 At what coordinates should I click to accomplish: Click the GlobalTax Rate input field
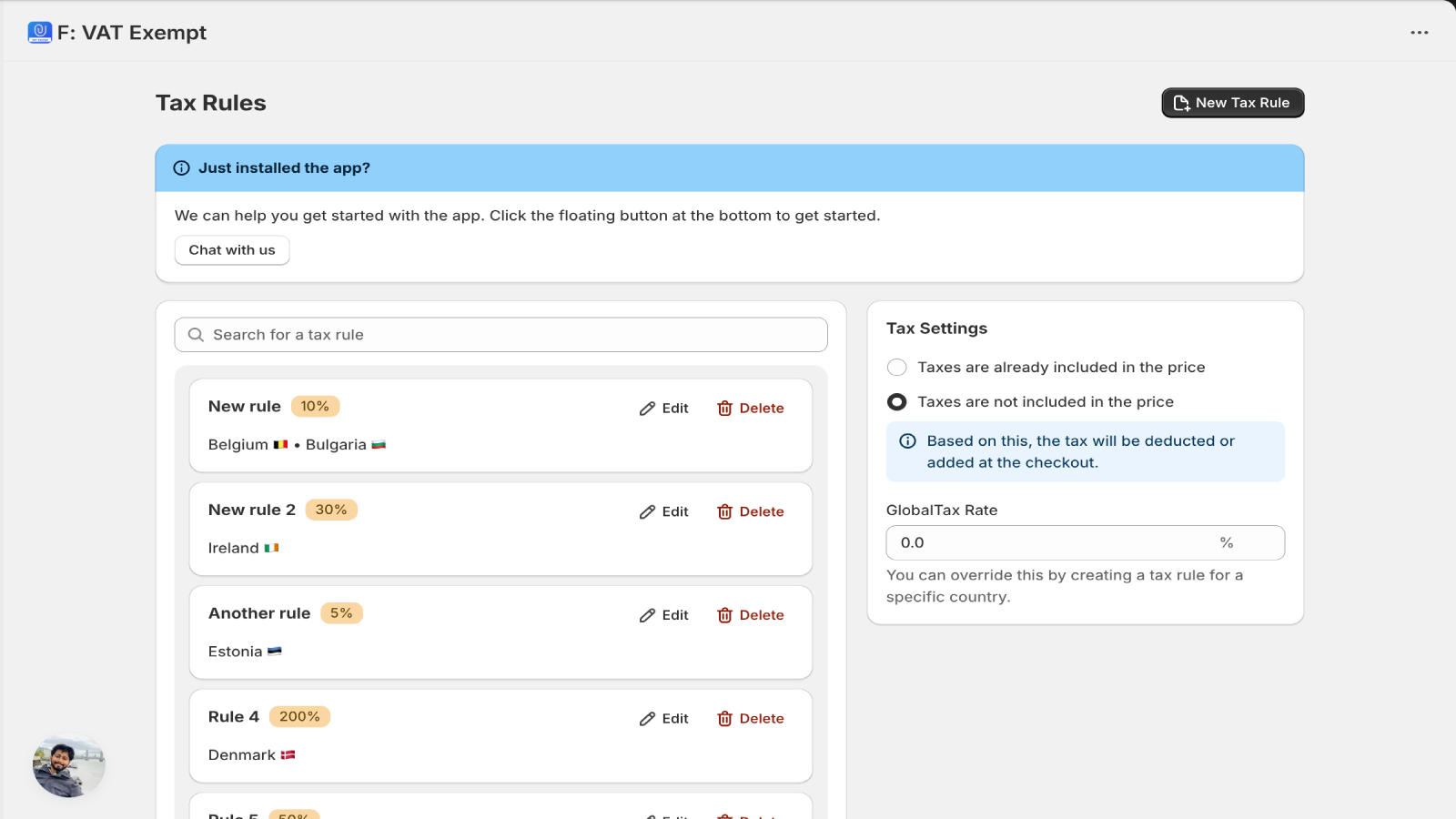pos(1085,542)
